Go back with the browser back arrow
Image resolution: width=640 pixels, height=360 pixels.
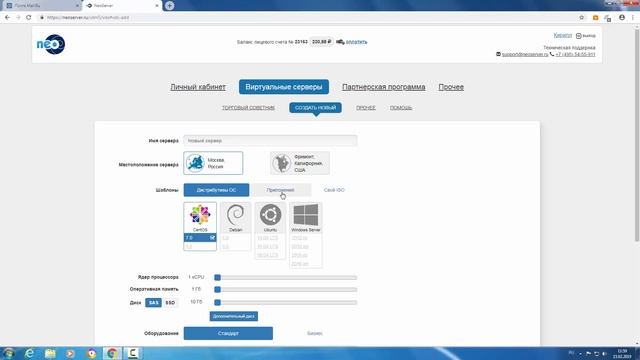[x=7, y=18]
